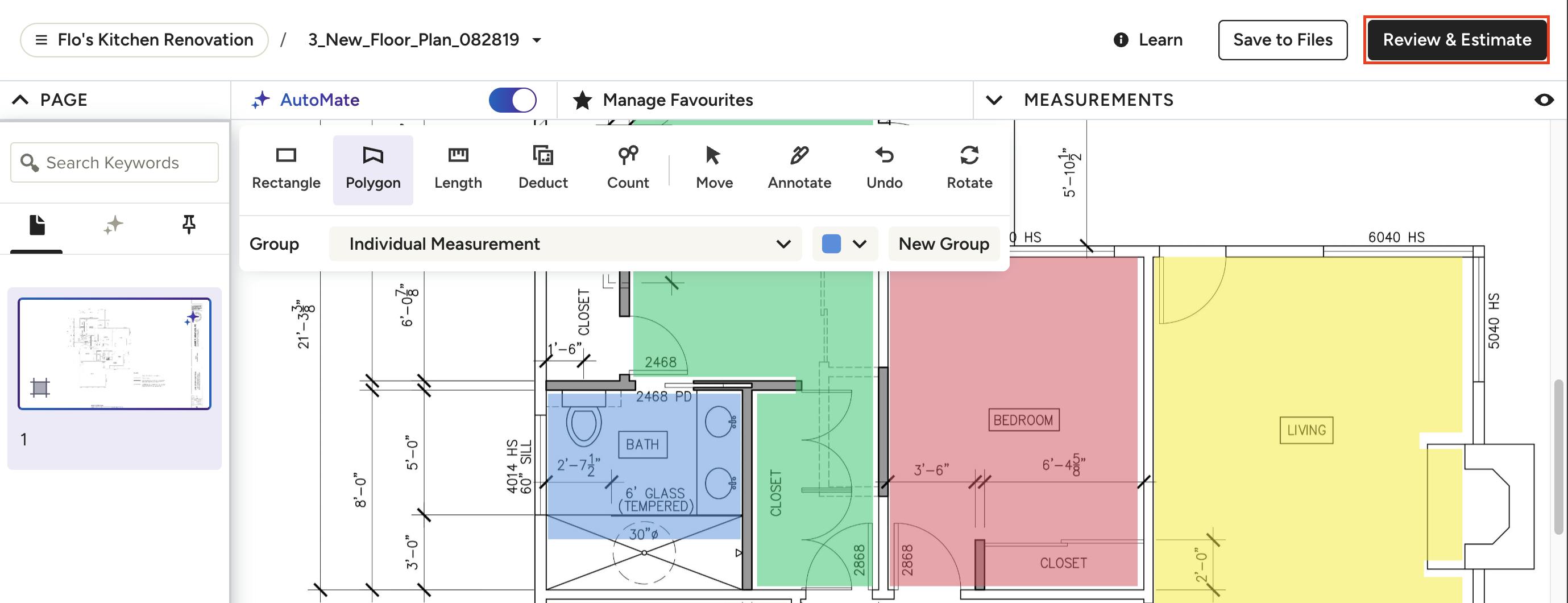This screenshot has height=603, width=1568.
Task: Click the vertical scrollbar on the right
Action: 1558,457
